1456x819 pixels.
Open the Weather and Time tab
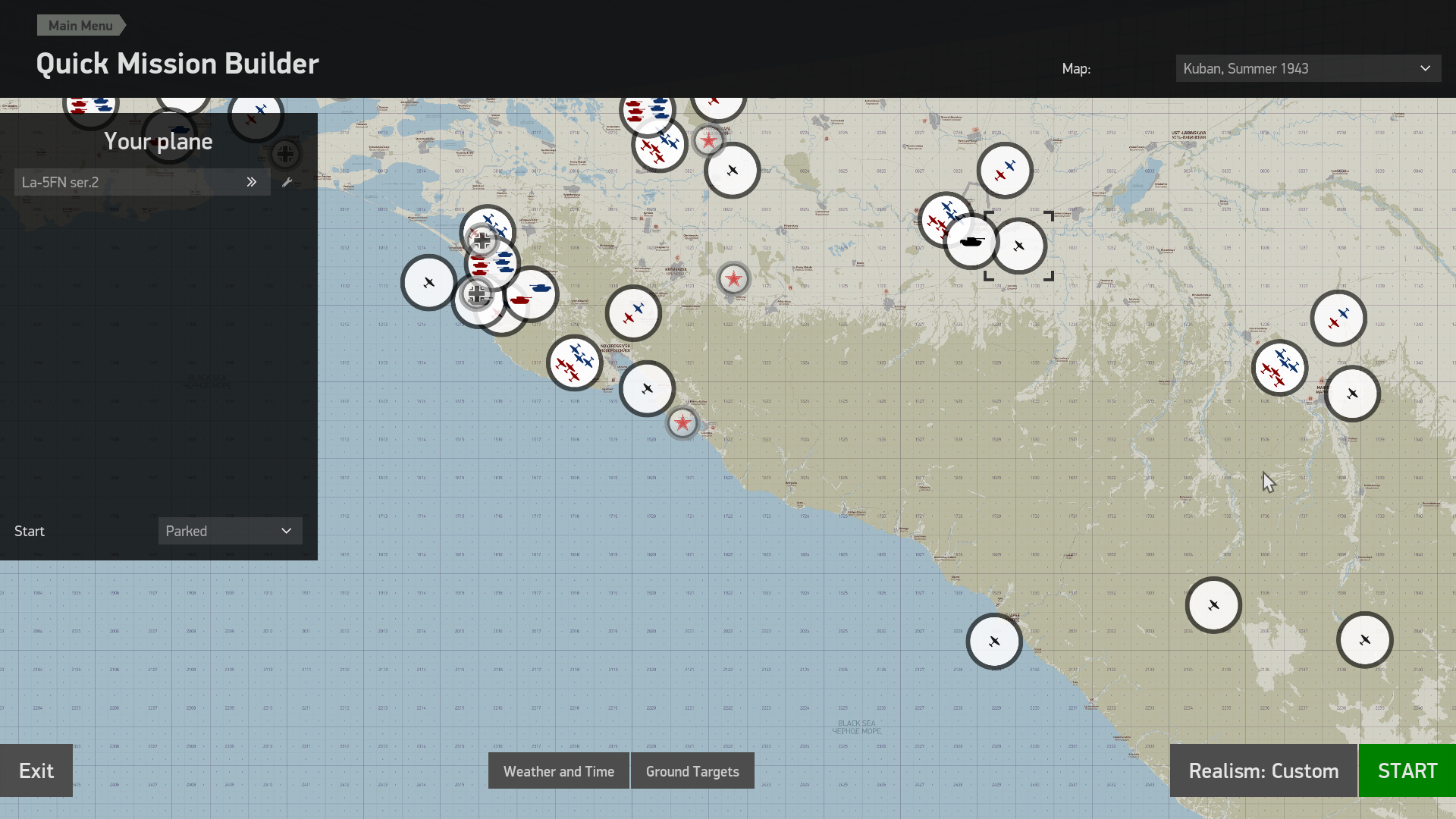(x=559, y=771)
